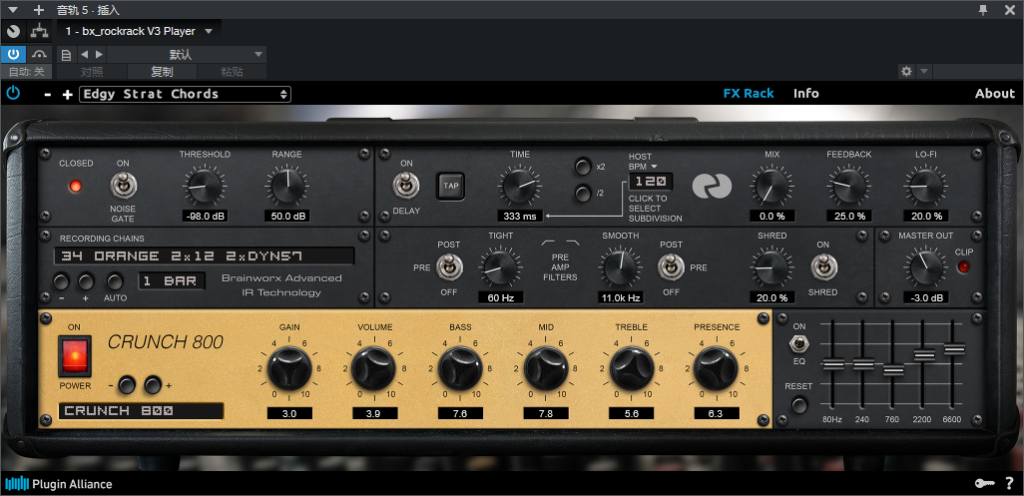
Task: Click the Lo-Fi knob
Action: coord(926,185)
